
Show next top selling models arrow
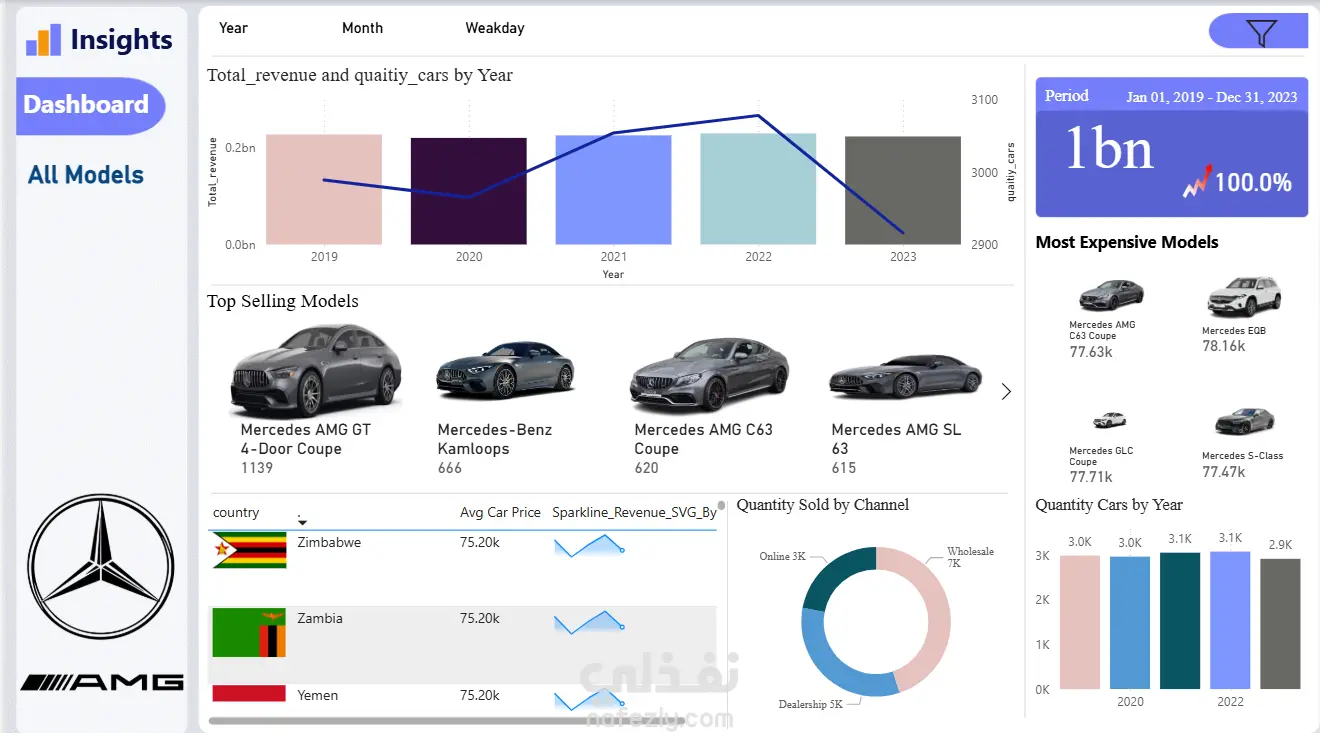coord(1006,392)
